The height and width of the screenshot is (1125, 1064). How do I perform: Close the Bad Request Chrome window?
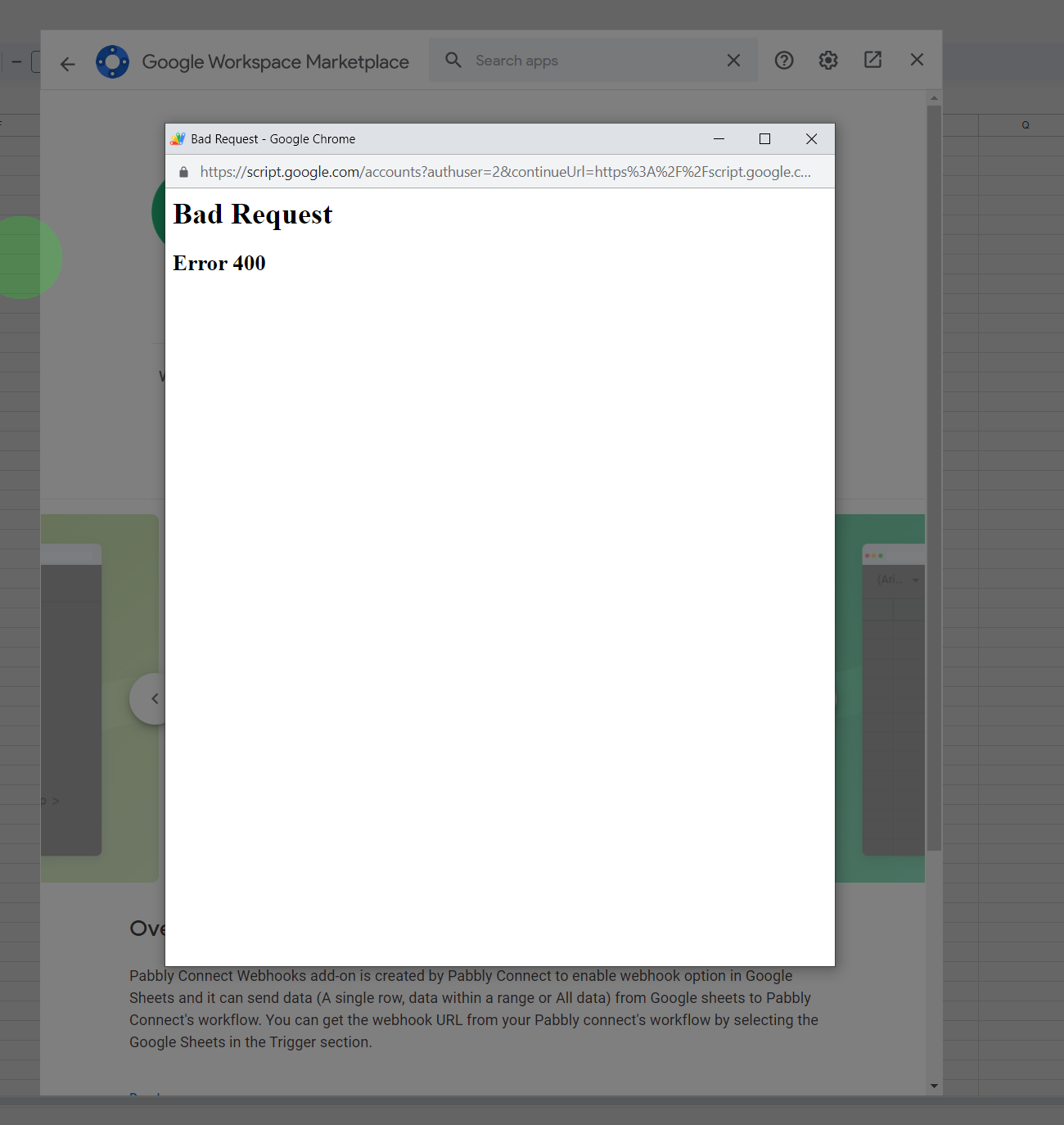[x=811, y=139]
